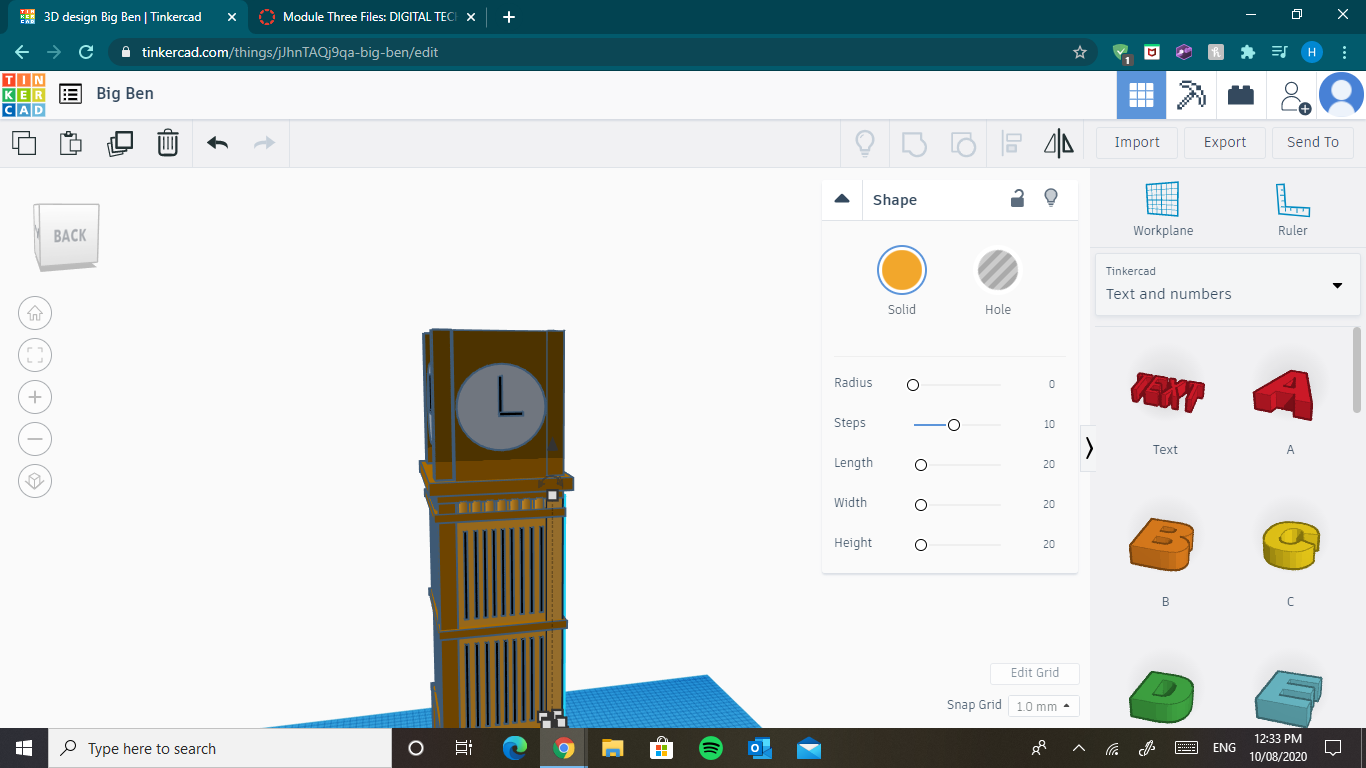Viewport: 1366px width, 768px height.
Task: Undo the last action
Action: click(x=218, y=143)
